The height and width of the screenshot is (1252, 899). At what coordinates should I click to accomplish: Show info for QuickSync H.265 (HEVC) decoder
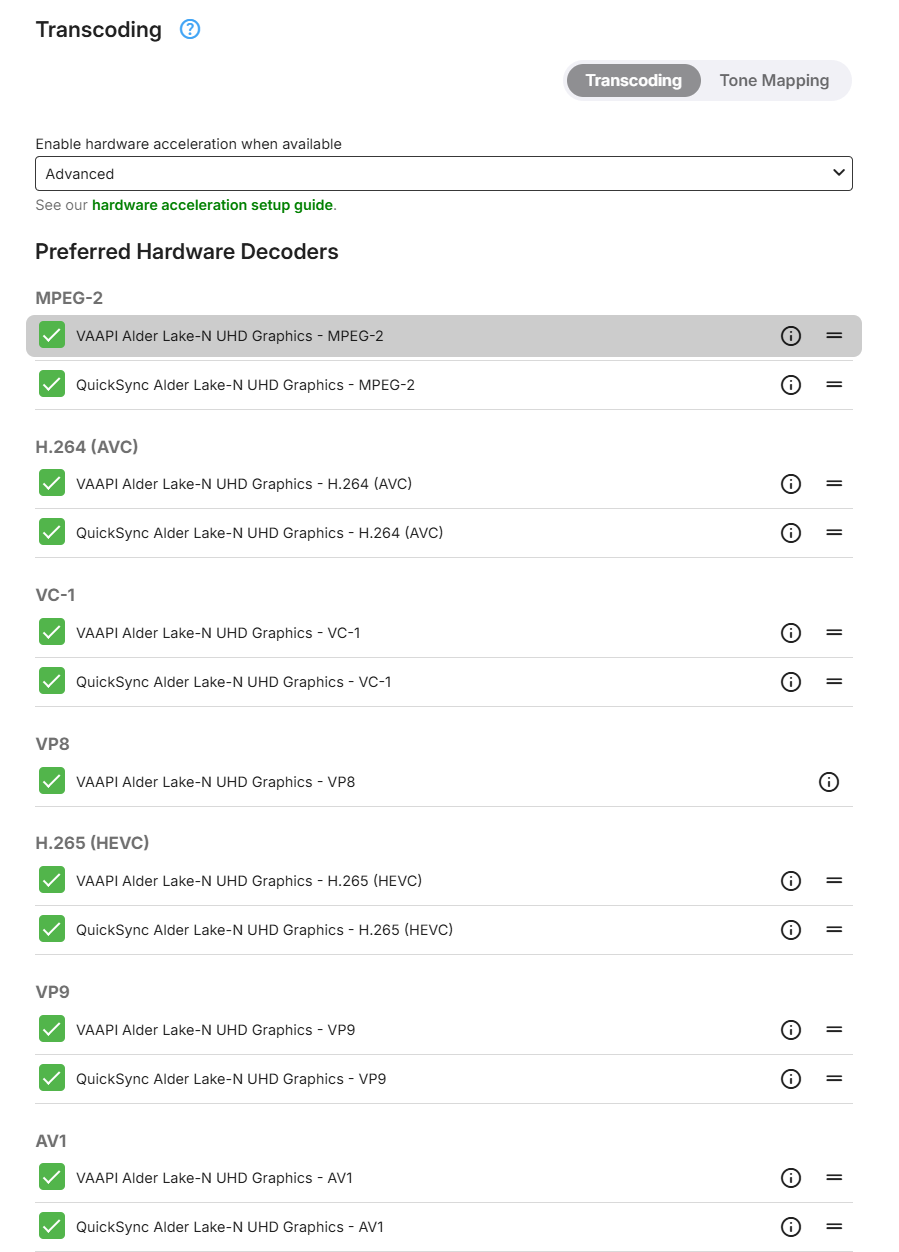(791, 930)
